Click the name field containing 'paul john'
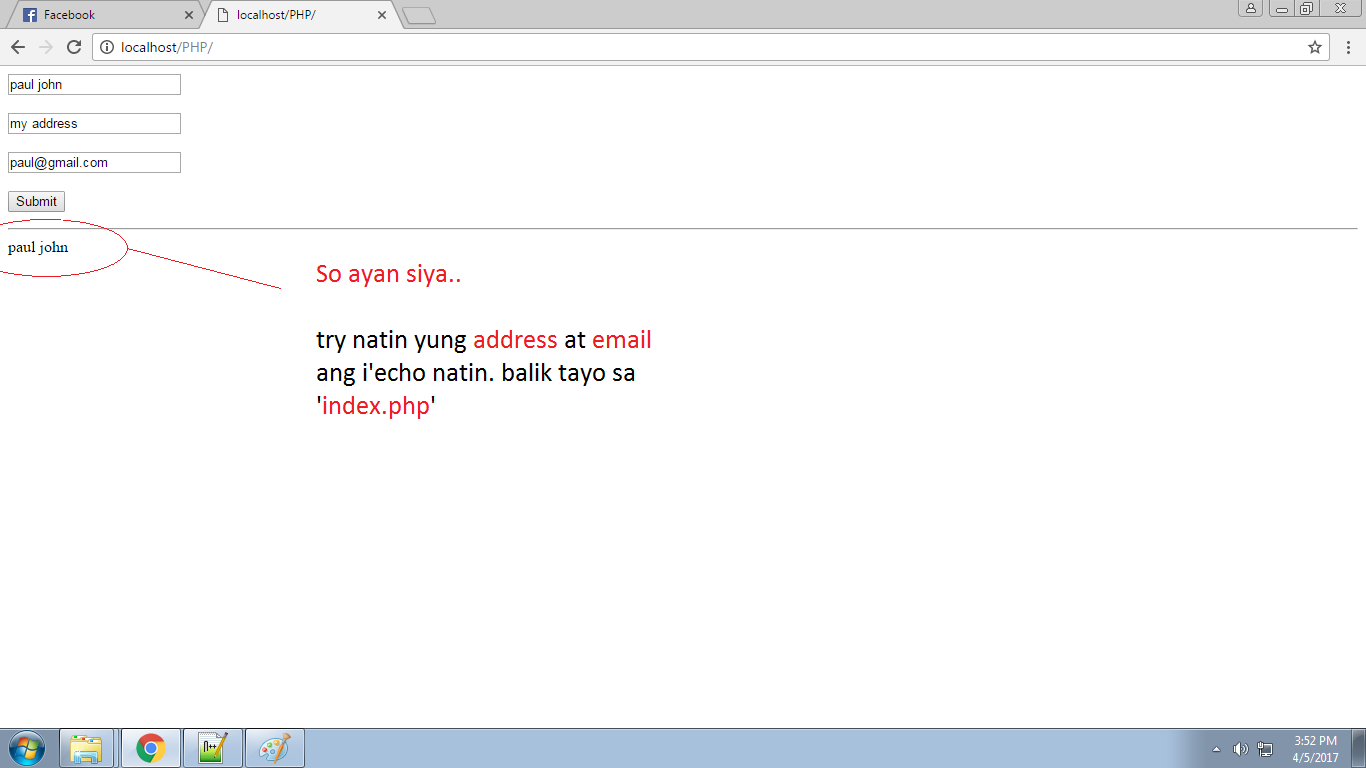Image resolution: width=1366 pixels, height=768 pixels. pyautogui.click(x=93, y=84)
